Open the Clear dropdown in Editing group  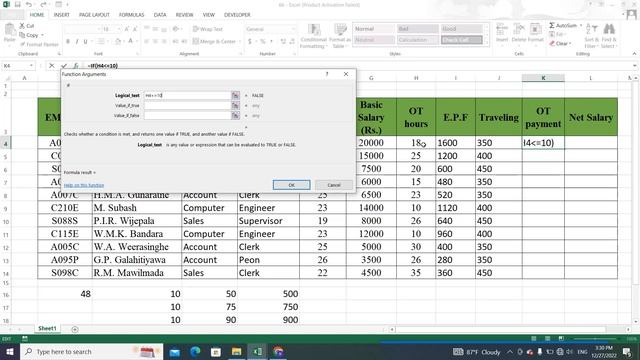[570, 43]
